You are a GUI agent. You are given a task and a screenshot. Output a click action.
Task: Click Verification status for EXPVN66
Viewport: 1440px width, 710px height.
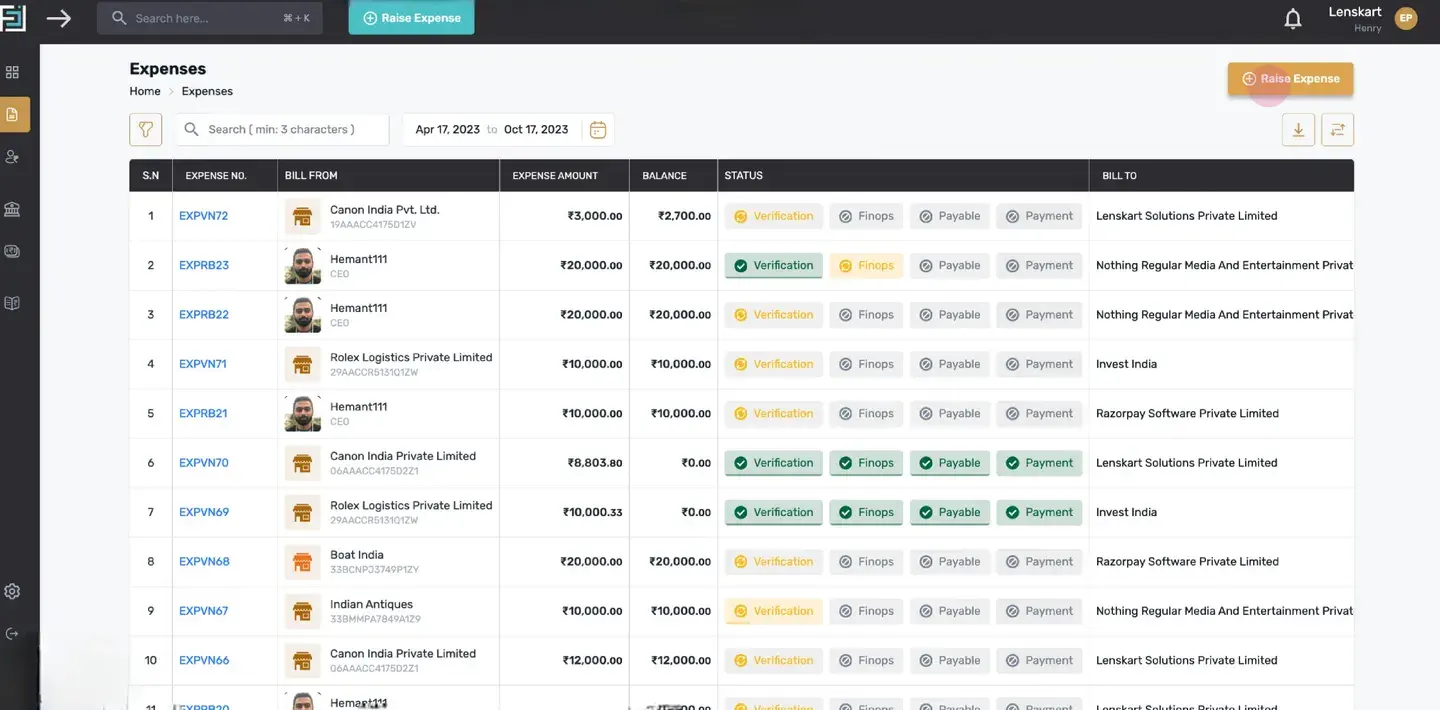click(x=774, y=660)
